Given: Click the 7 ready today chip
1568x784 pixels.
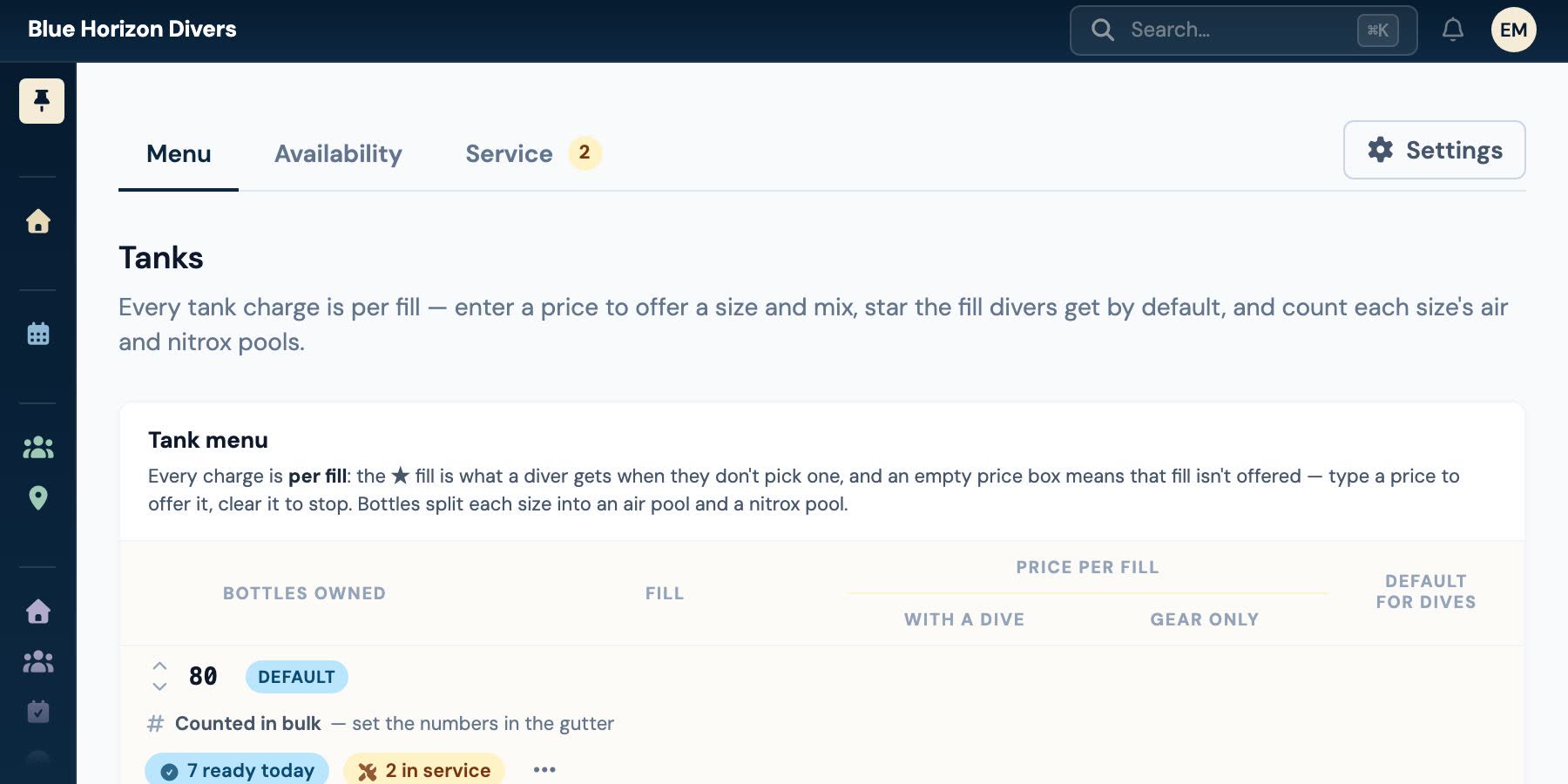Looking at the screenshot, I should pos(237,770).
